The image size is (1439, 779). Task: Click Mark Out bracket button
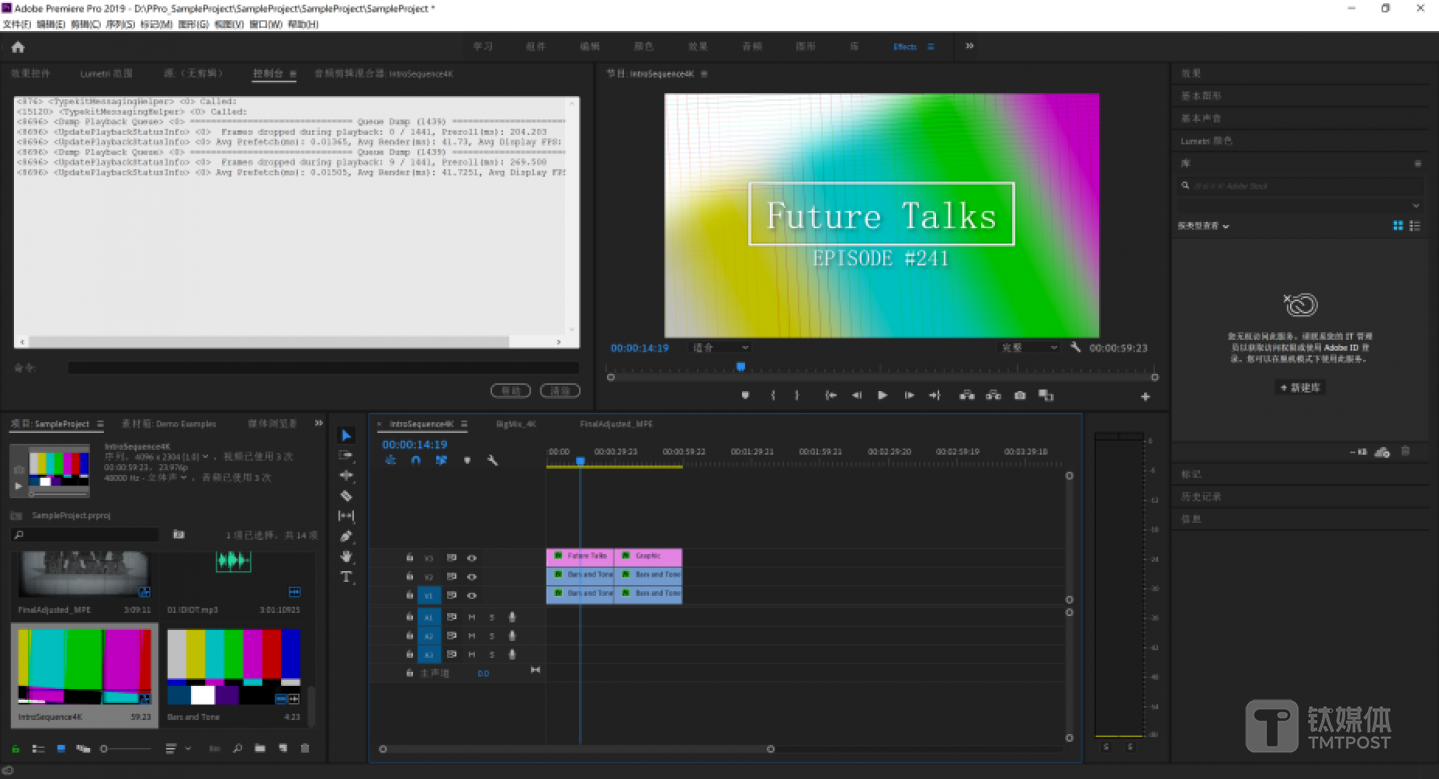pos(797,395)
